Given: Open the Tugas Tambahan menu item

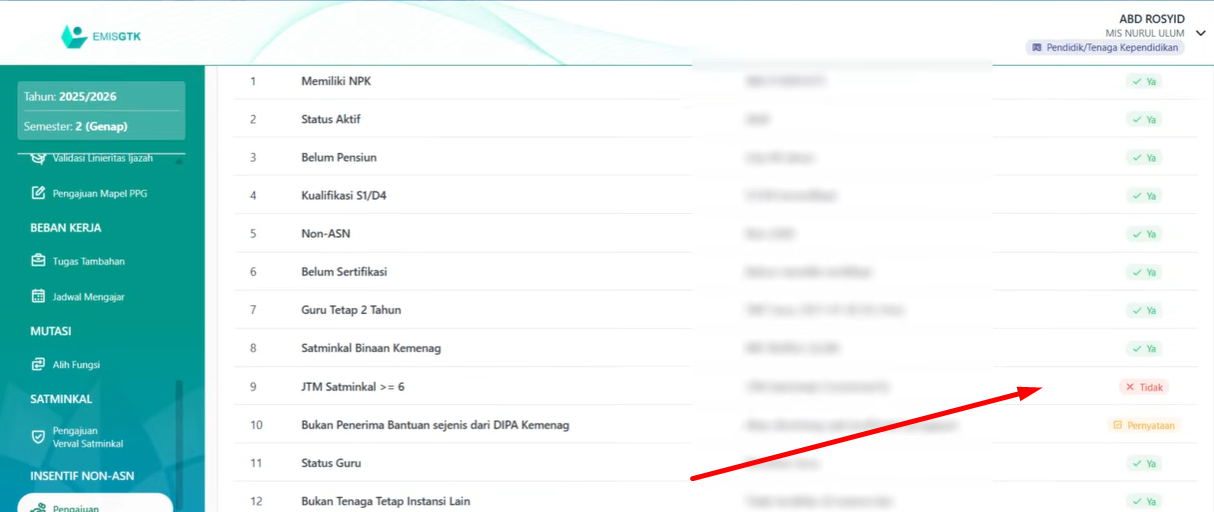Looking at the screenshot, I should coord(88,261).
